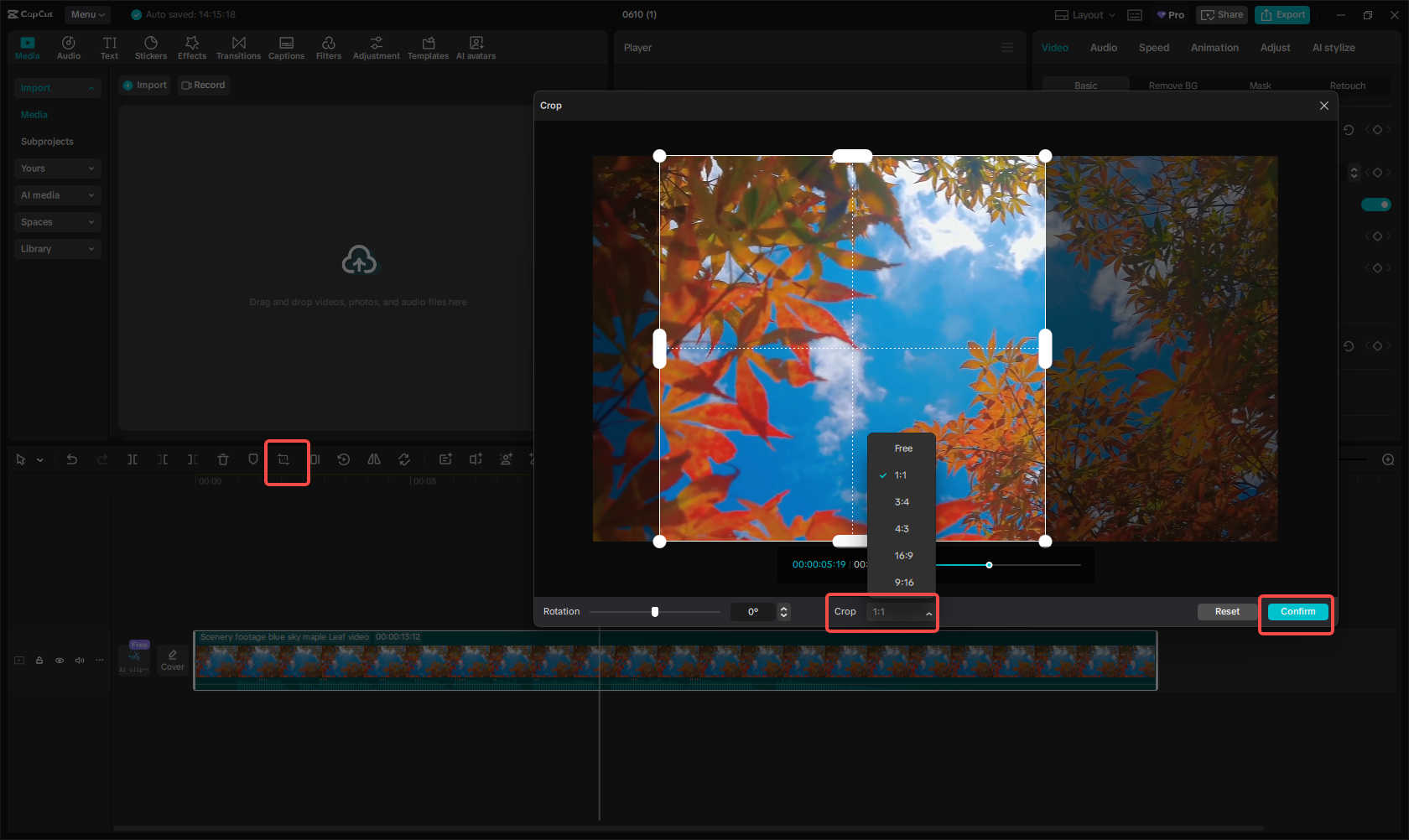Select the Crop tool in the timeline toolbar
The image size is (1409, 840).
(x=286, y=460)
